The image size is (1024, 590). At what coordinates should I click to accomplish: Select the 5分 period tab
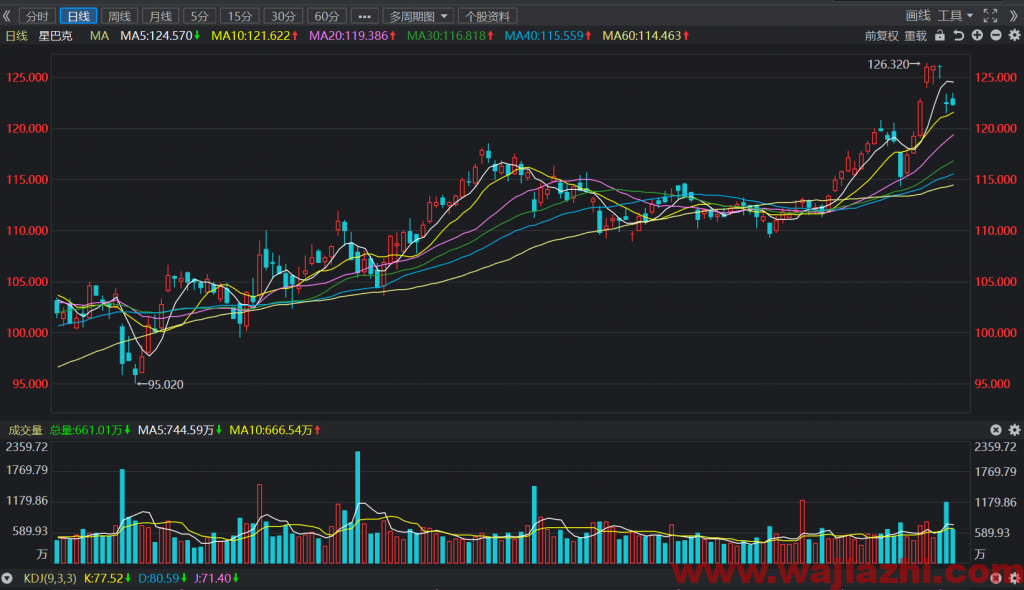click(200, 16)
